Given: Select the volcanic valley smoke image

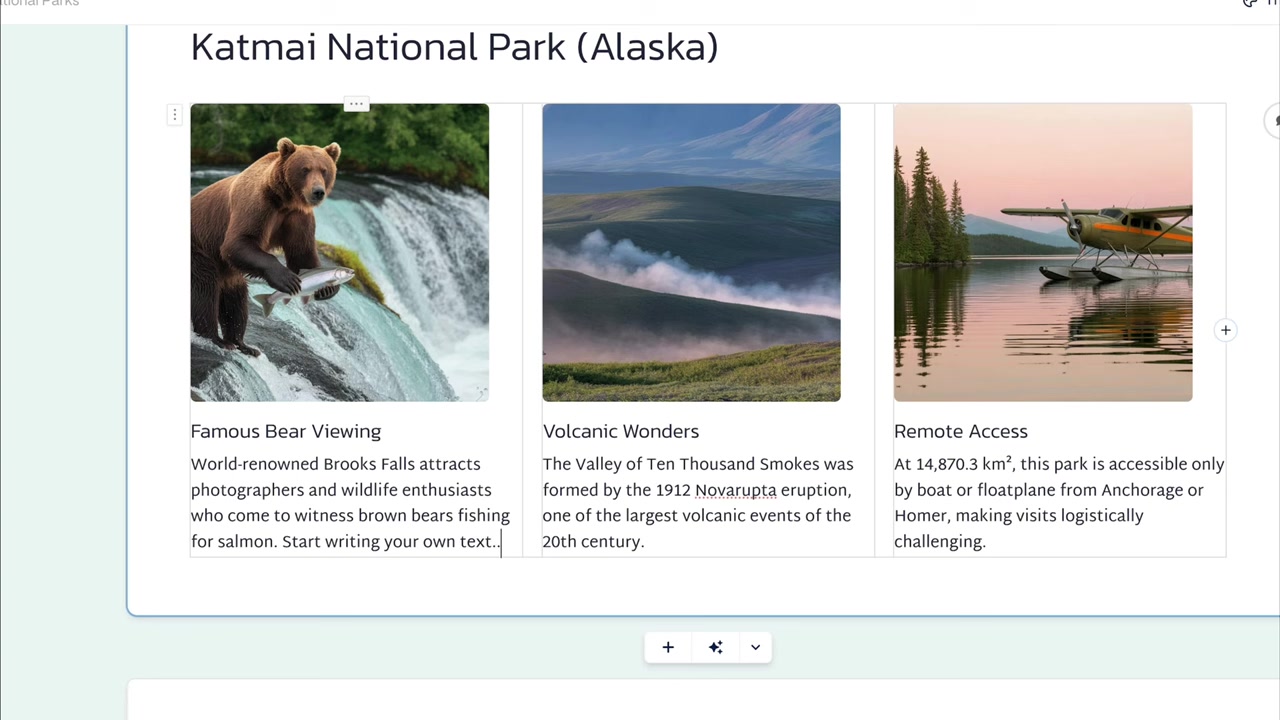Looking at the screenshot, I should click(691, 252).
